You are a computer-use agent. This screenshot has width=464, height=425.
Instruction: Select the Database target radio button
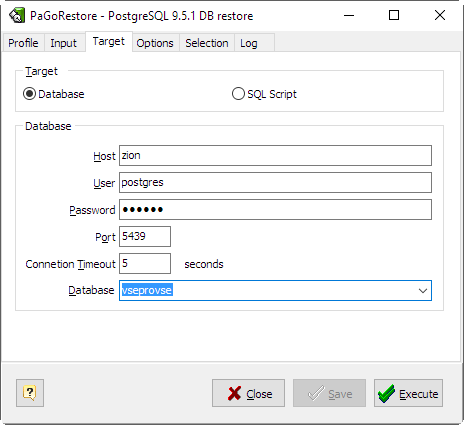(29, 94)
